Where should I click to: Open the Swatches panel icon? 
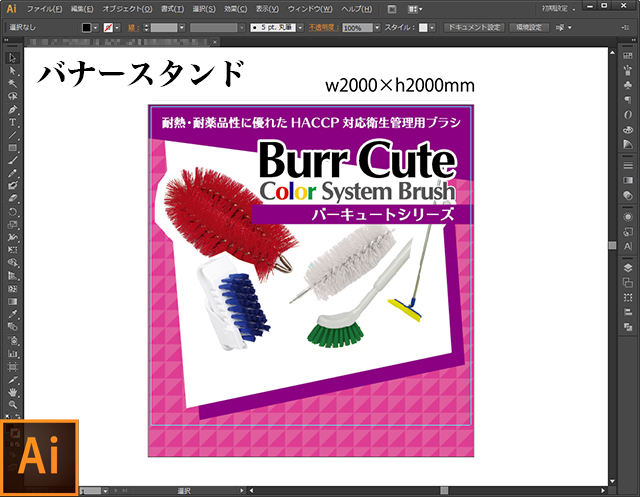click(628, 56)
